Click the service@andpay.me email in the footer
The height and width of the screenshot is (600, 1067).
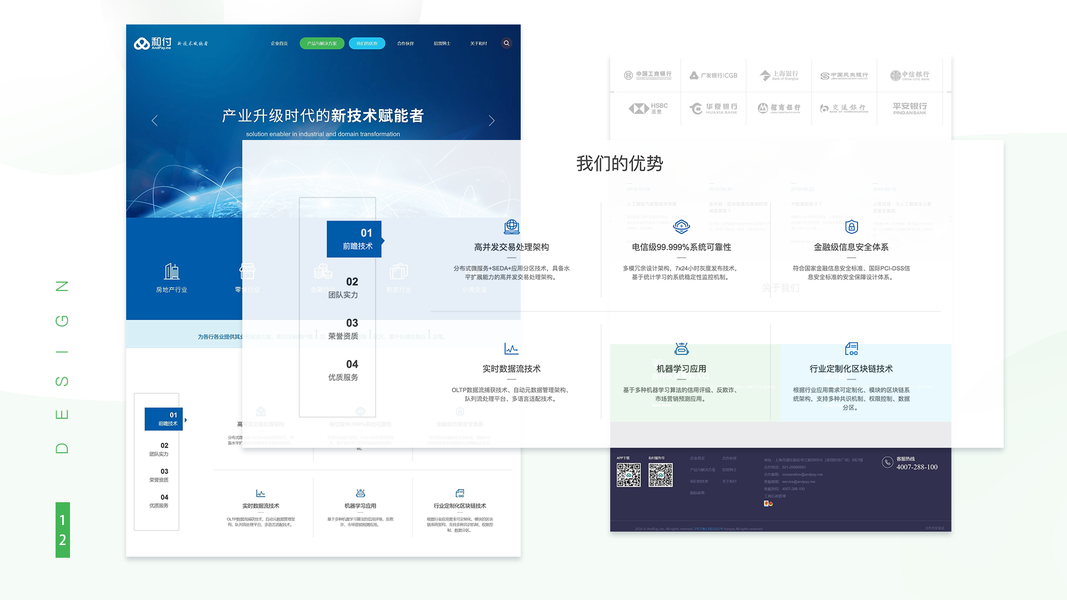798,482
